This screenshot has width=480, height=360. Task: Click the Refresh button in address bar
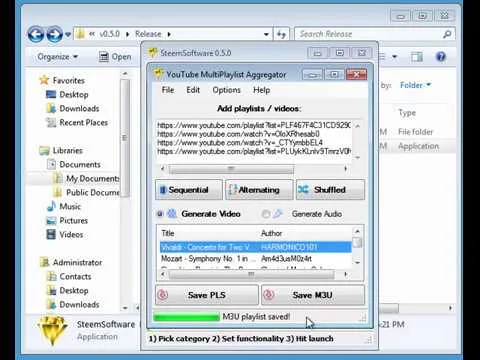282,34
